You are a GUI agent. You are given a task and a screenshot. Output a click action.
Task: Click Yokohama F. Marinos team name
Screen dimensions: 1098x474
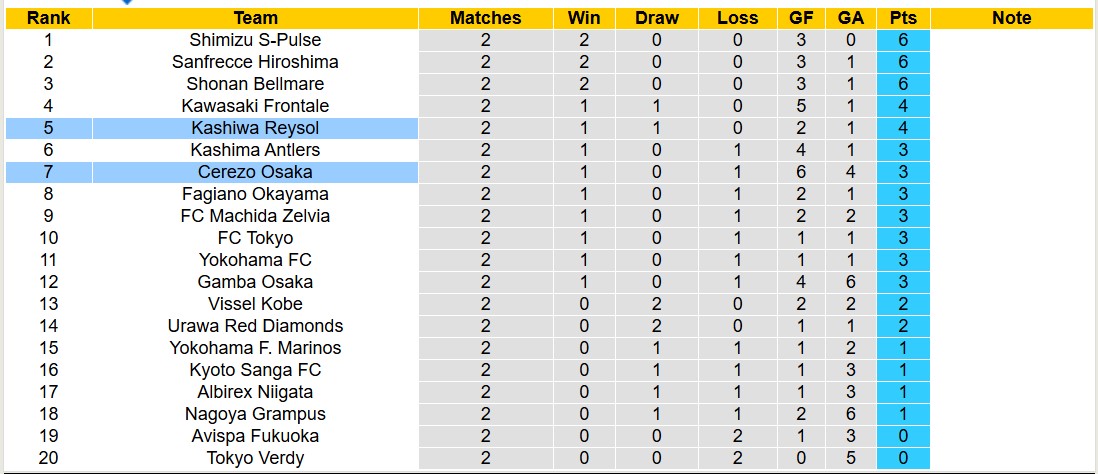pyautogui.click(x=255, y=348)
